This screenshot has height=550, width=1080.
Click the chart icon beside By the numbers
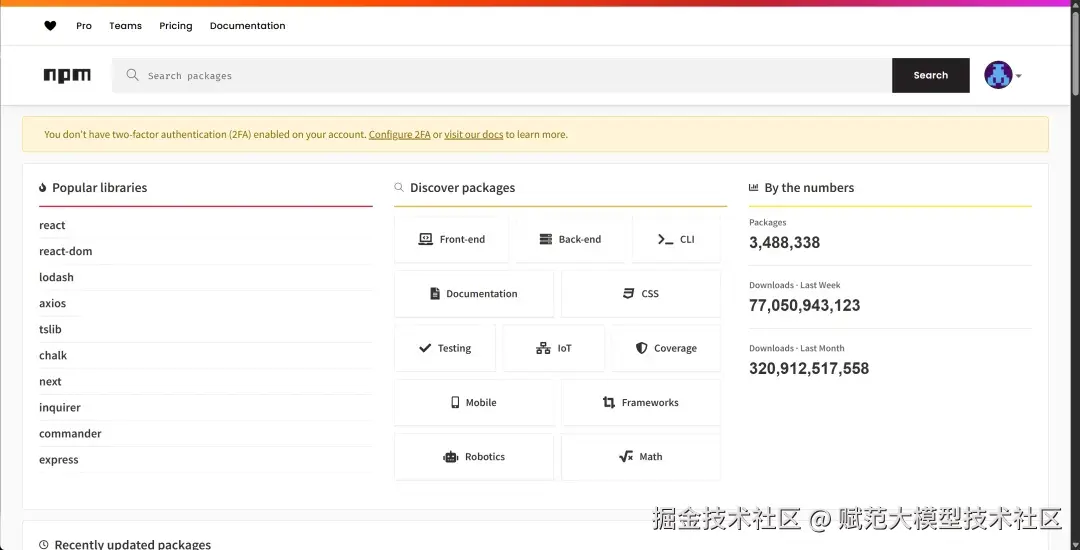pyautogui.click(x=754, y=187)
